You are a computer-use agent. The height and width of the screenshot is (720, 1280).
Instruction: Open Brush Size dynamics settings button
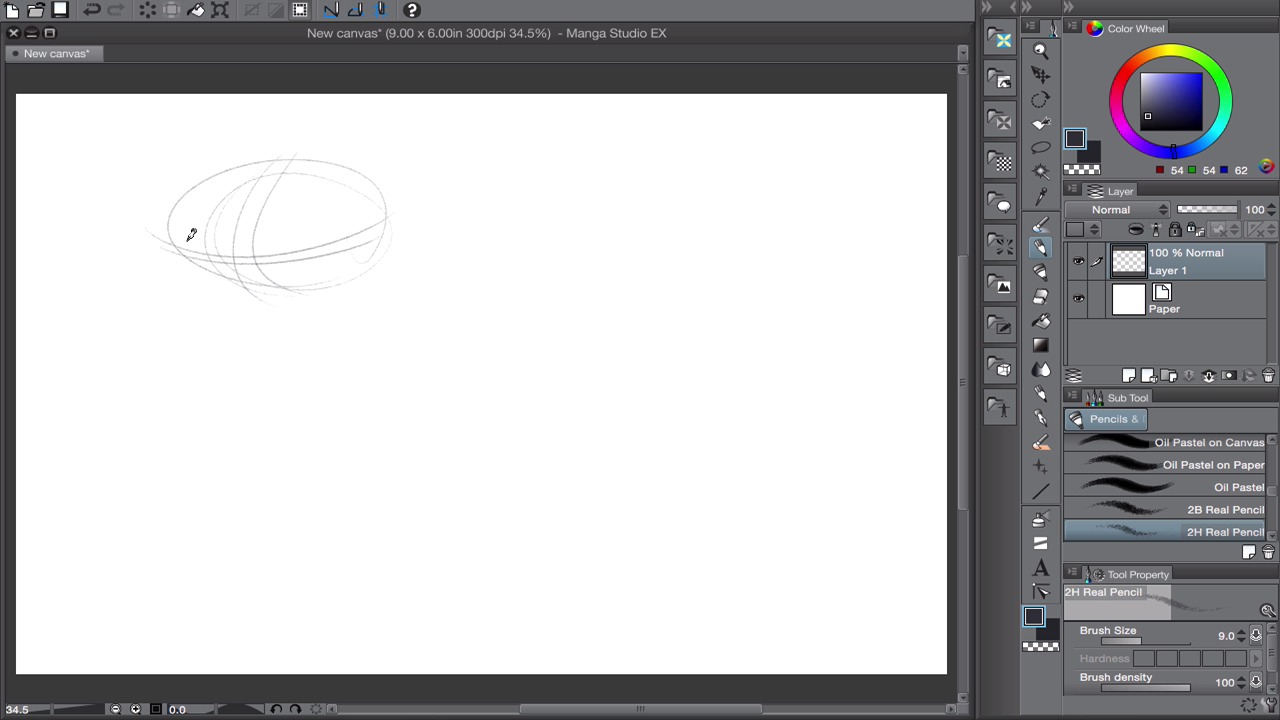point(1256,636)
